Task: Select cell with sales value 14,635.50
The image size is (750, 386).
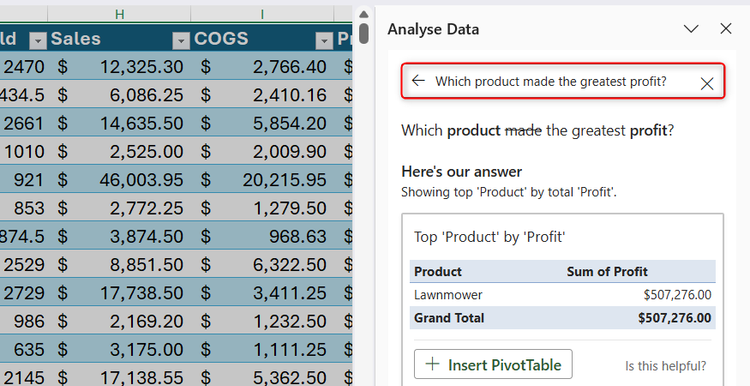Action: click(x=119, y=123)
